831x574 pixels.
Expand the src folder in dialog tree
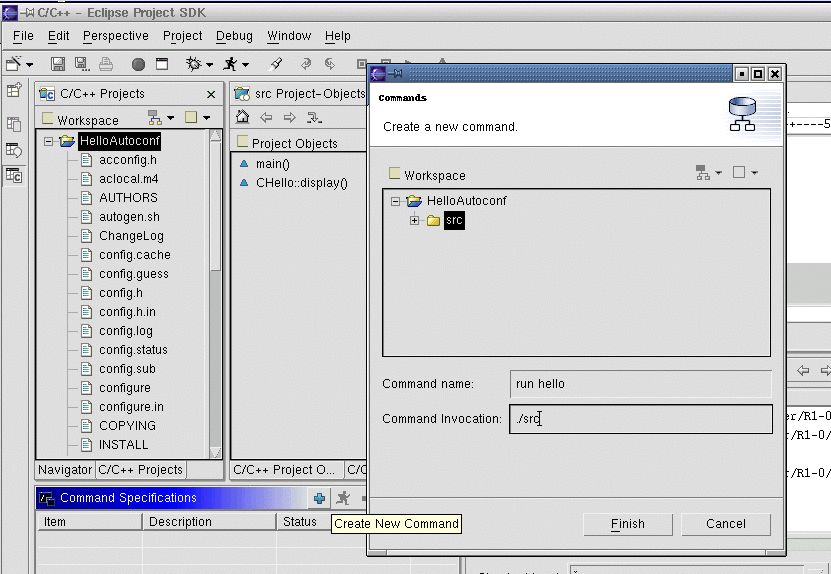414,220
